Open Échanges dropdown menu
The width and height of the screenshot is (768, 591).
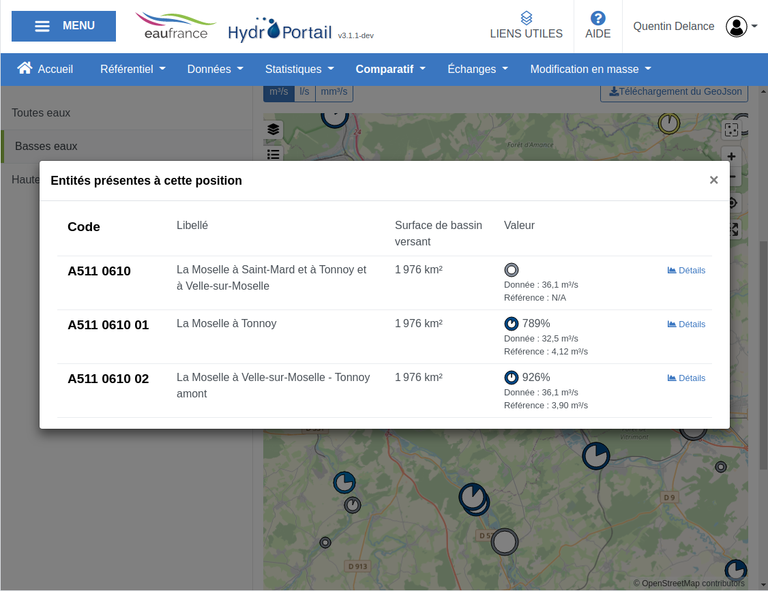point(478,69)
